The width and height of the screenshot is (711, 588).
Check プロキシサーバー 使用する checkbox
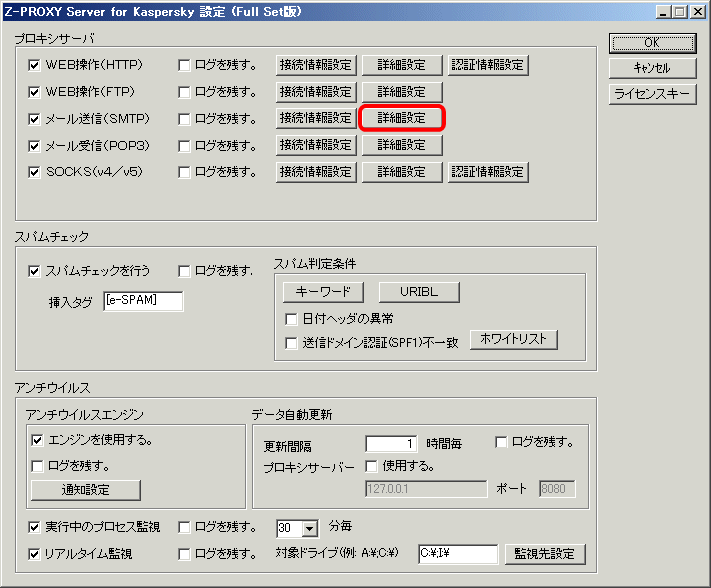[x=371, y=466]
